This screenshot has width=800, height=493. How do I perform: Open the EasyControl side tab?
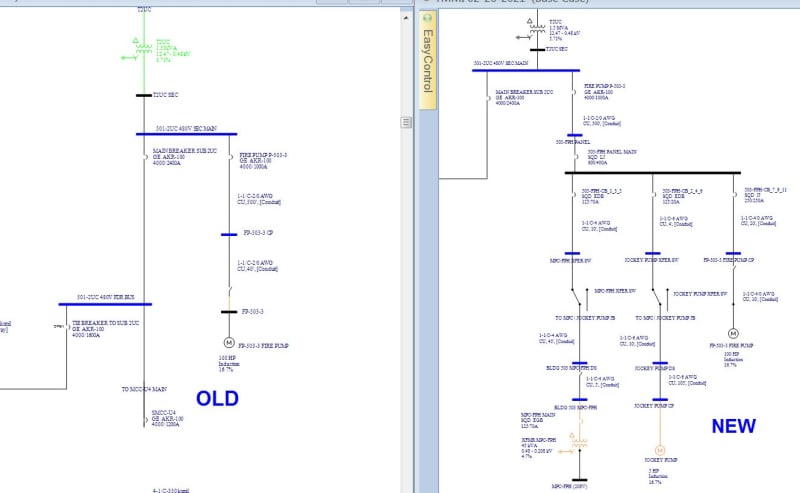428,60
